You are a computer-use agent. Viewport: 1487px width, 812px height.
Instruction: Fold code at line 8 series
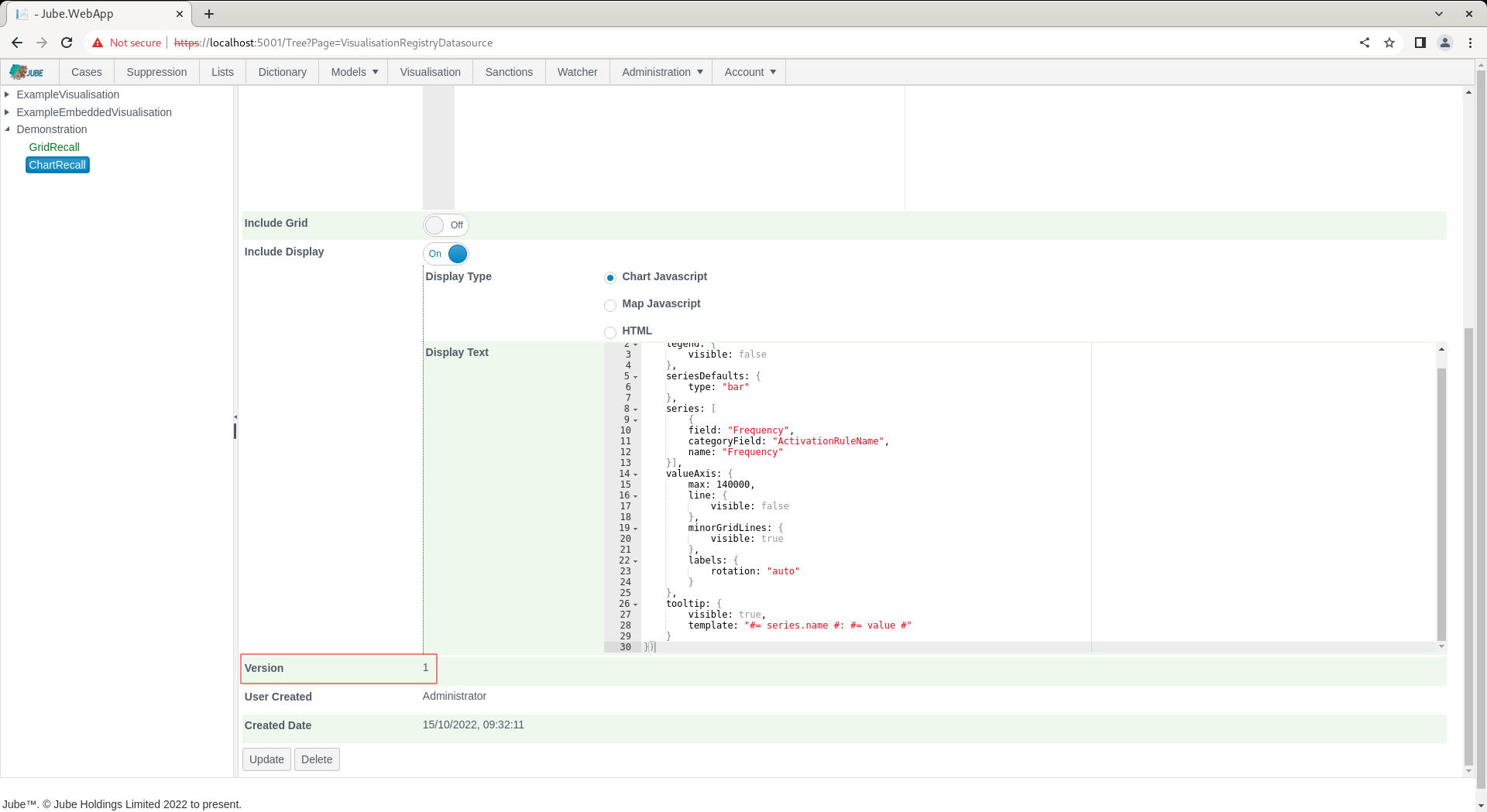pos(636,409)
